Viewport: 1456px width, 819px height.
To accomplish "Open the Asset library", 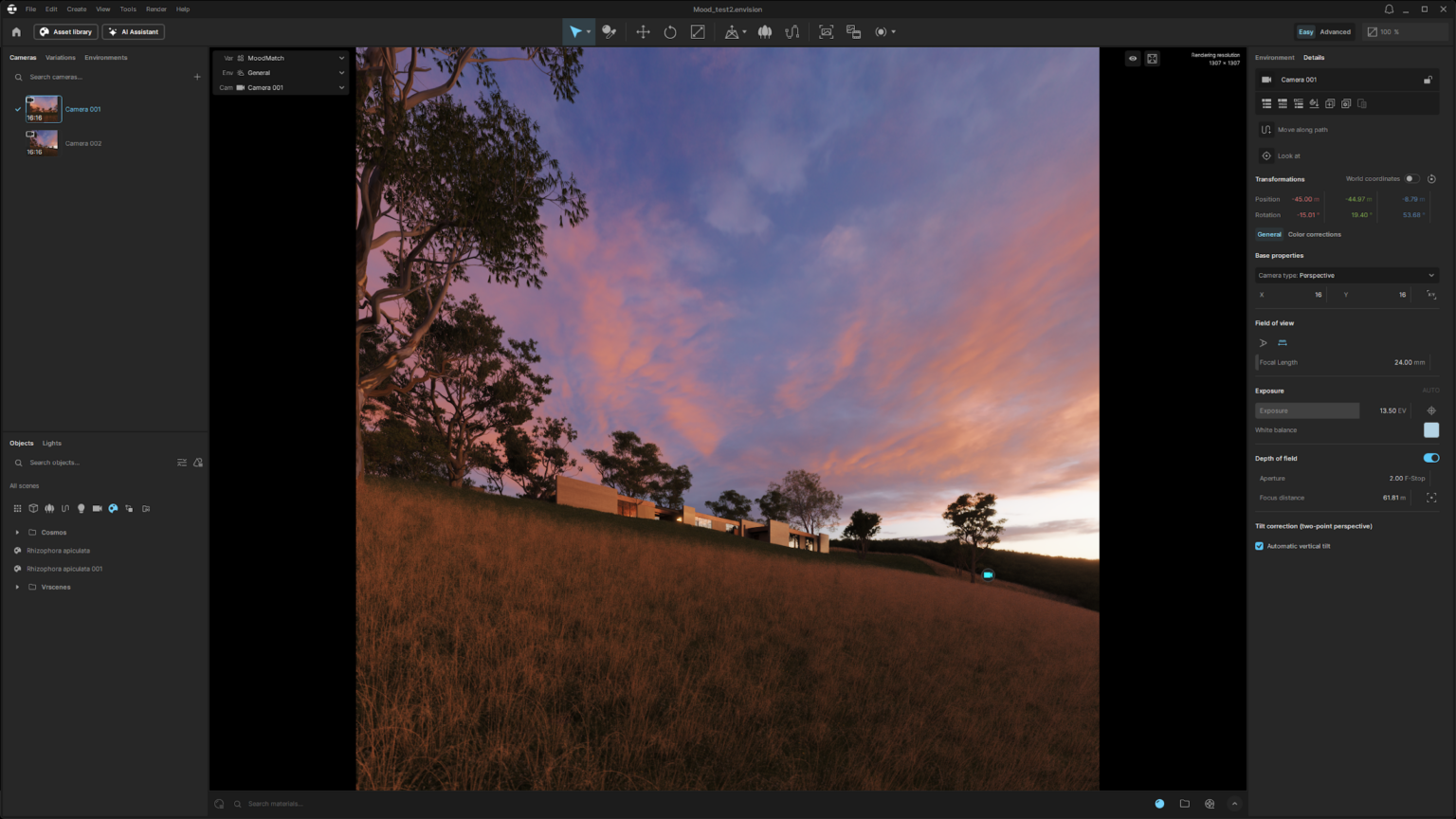I will [x=65, y=31].
